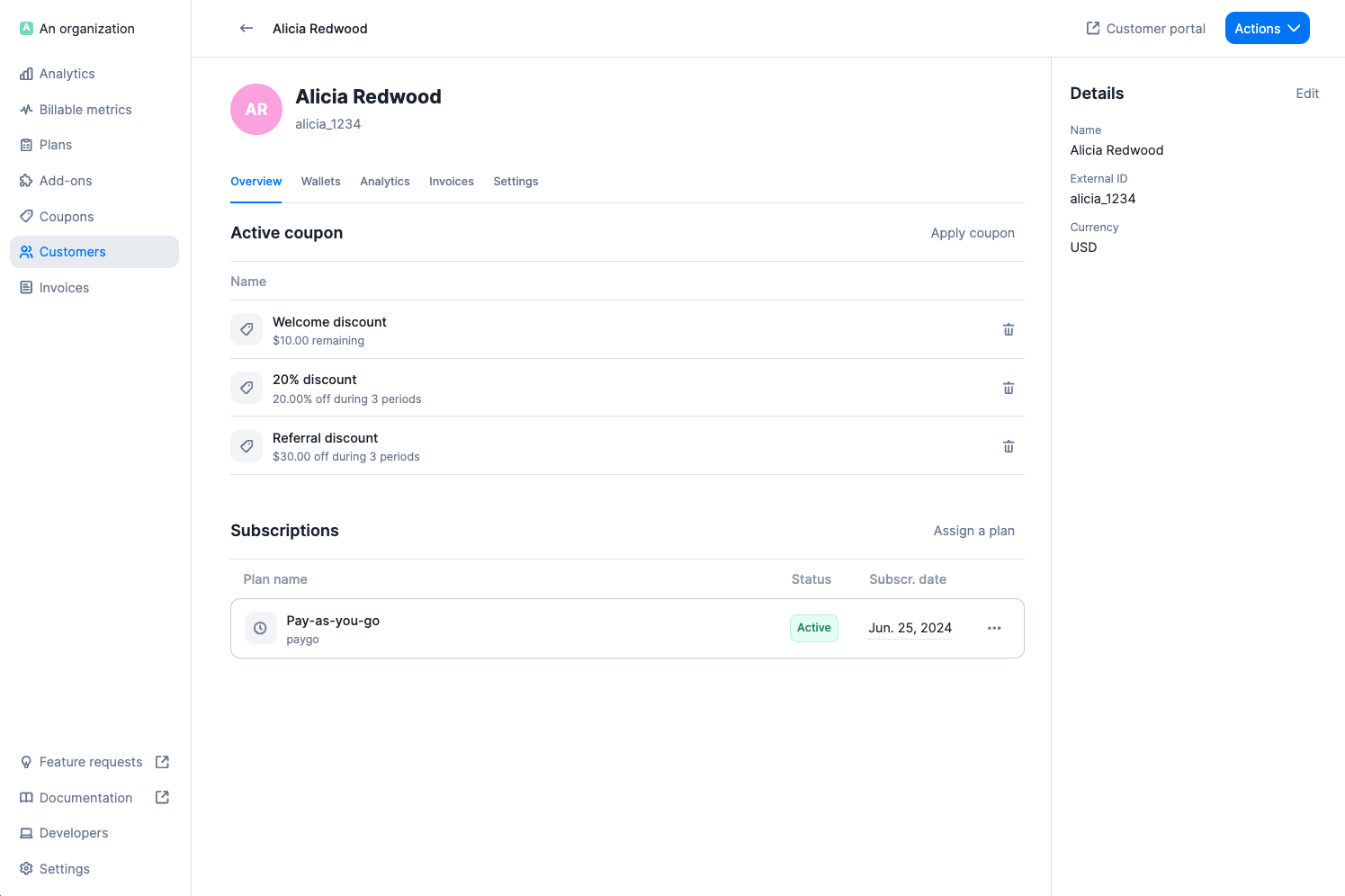
Task: Open the three-dot menu for Pay-as-you-go
Action: [x=994, y=628]
